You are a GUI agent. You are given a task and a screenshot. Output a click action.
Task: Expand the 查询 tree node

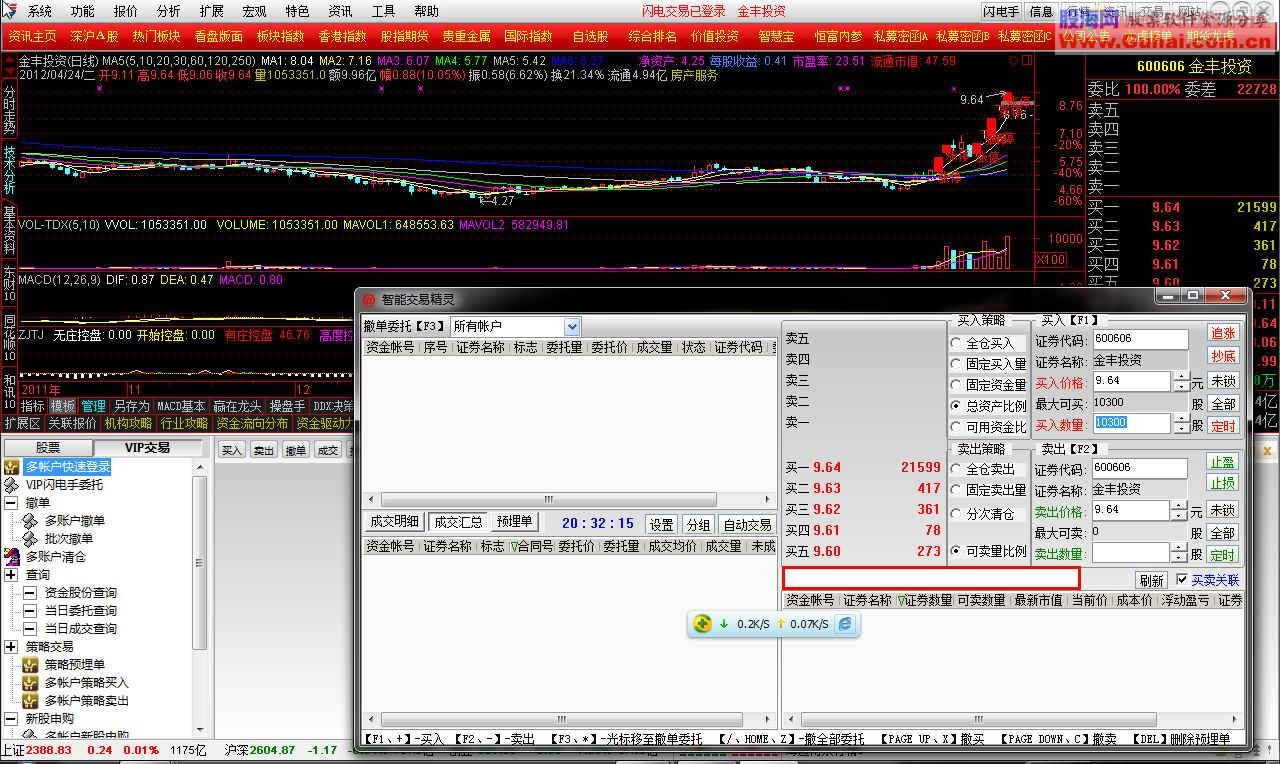coord(11,575)
